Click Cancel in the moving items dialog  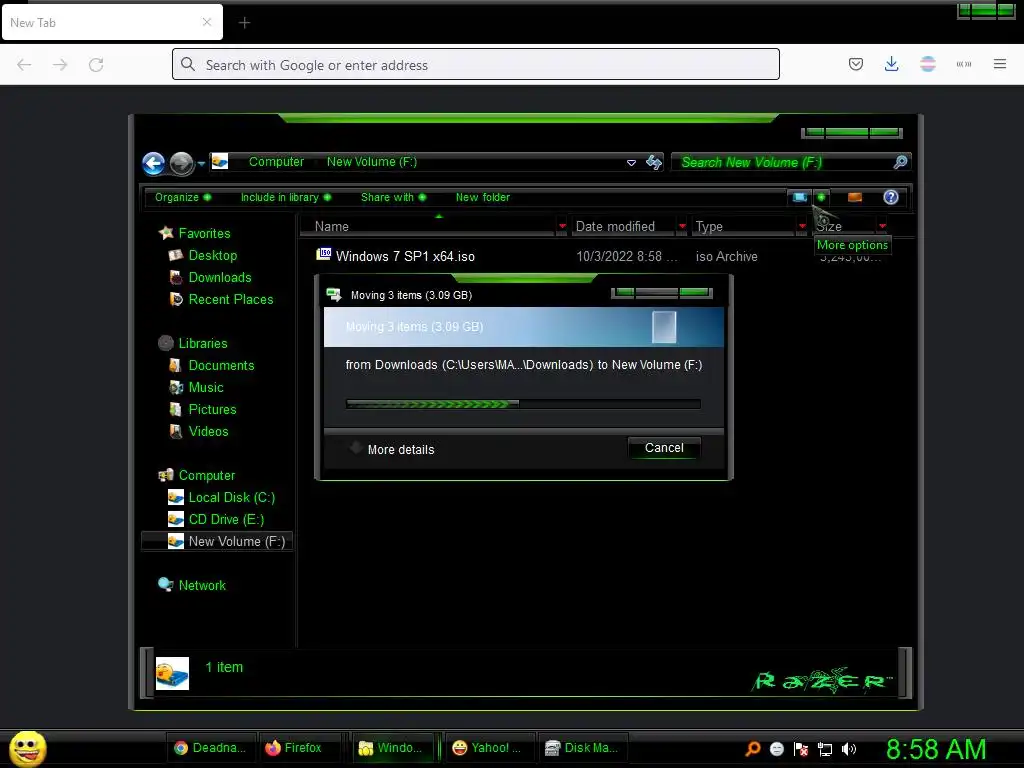664,448
